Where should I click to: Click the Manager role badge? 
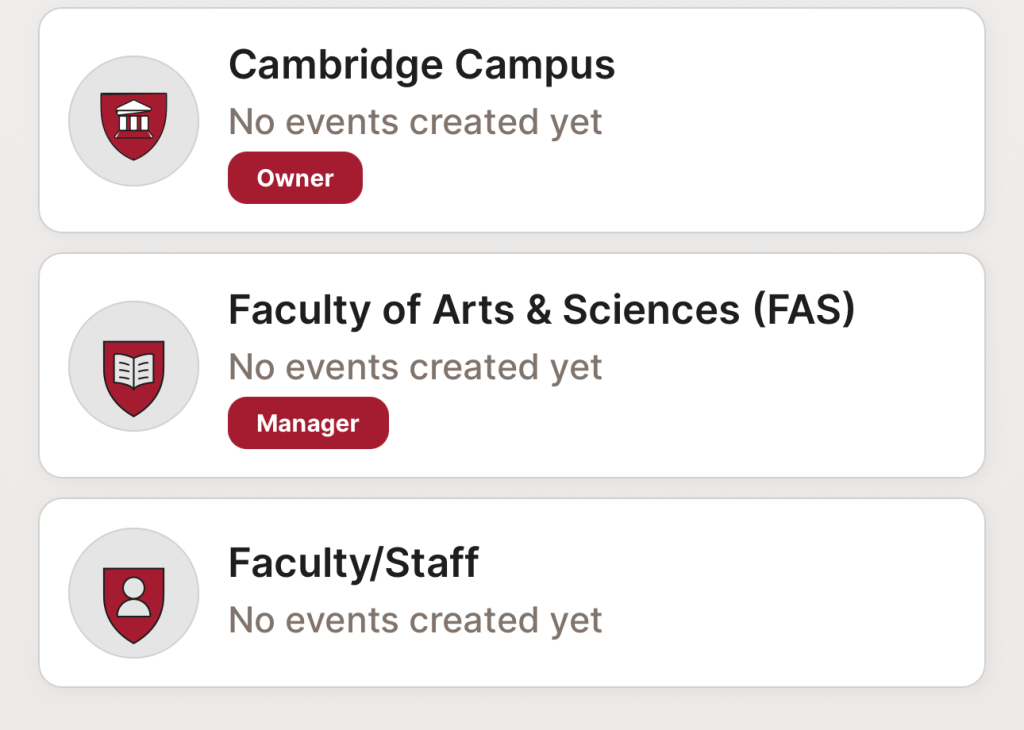pyautogui.click(x=308, y=423)
